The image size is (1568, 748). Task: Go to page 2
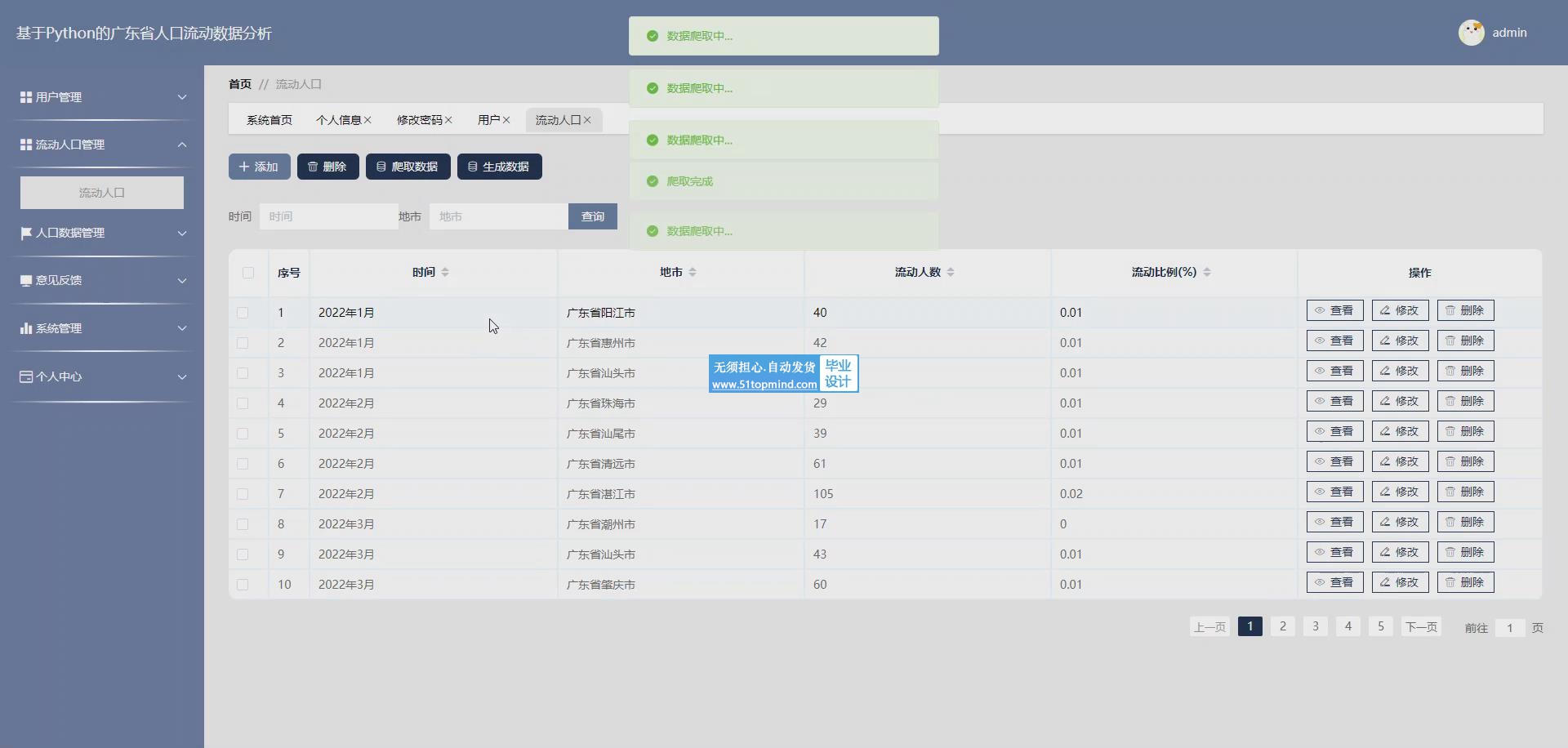point(1283,626)
